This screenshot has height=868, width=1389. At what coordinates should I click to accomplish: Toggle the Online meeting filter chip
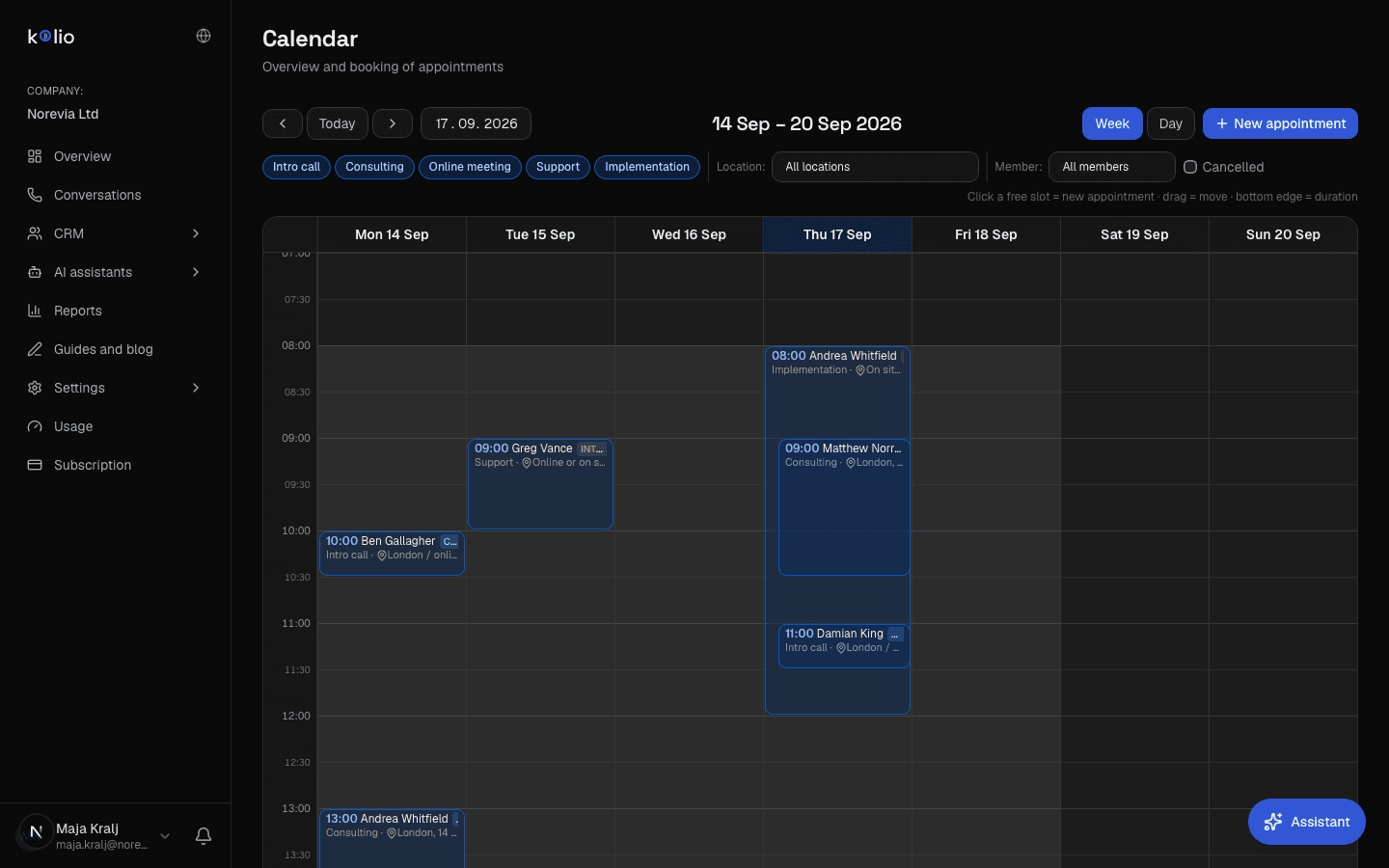click(x=470, y=167)
